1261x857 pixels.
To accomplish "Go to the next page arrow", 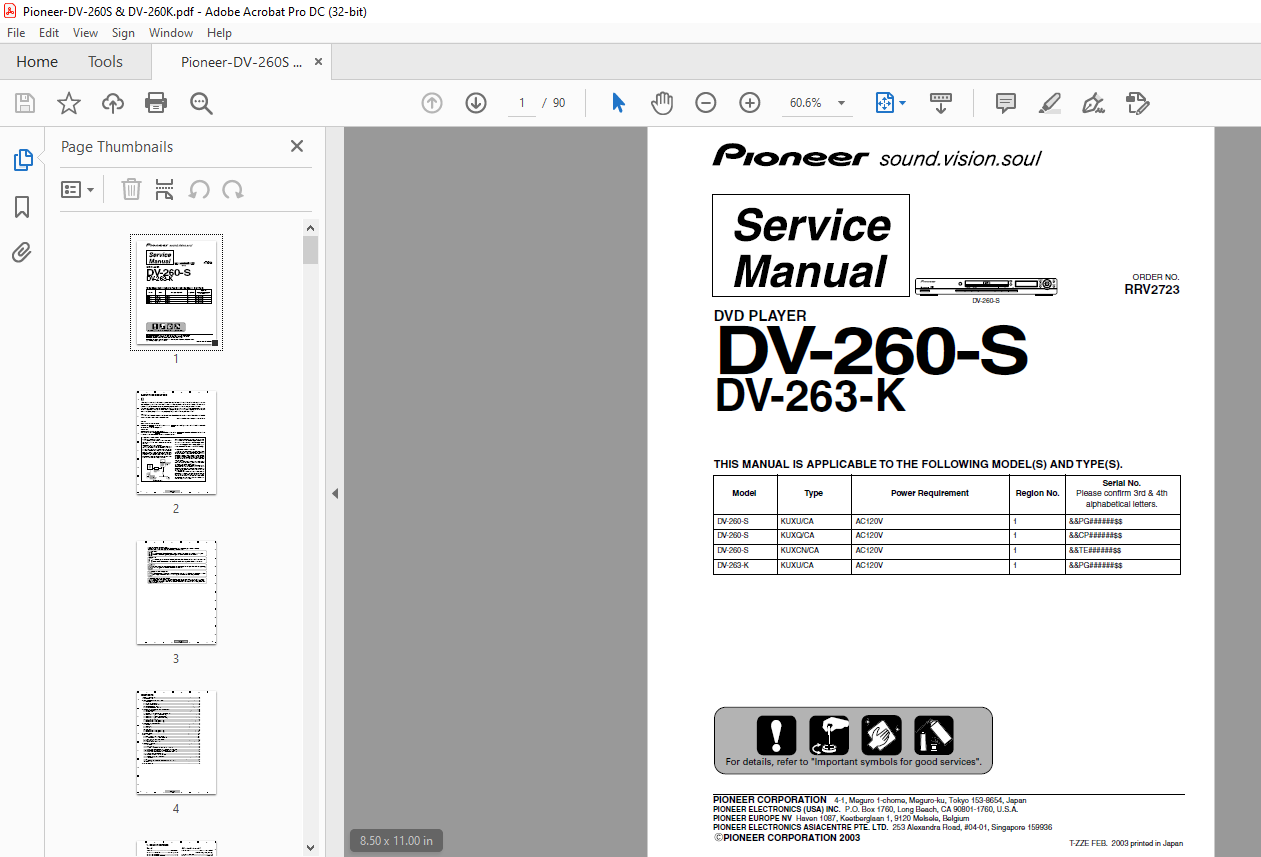I will click(x=476, y=103).
